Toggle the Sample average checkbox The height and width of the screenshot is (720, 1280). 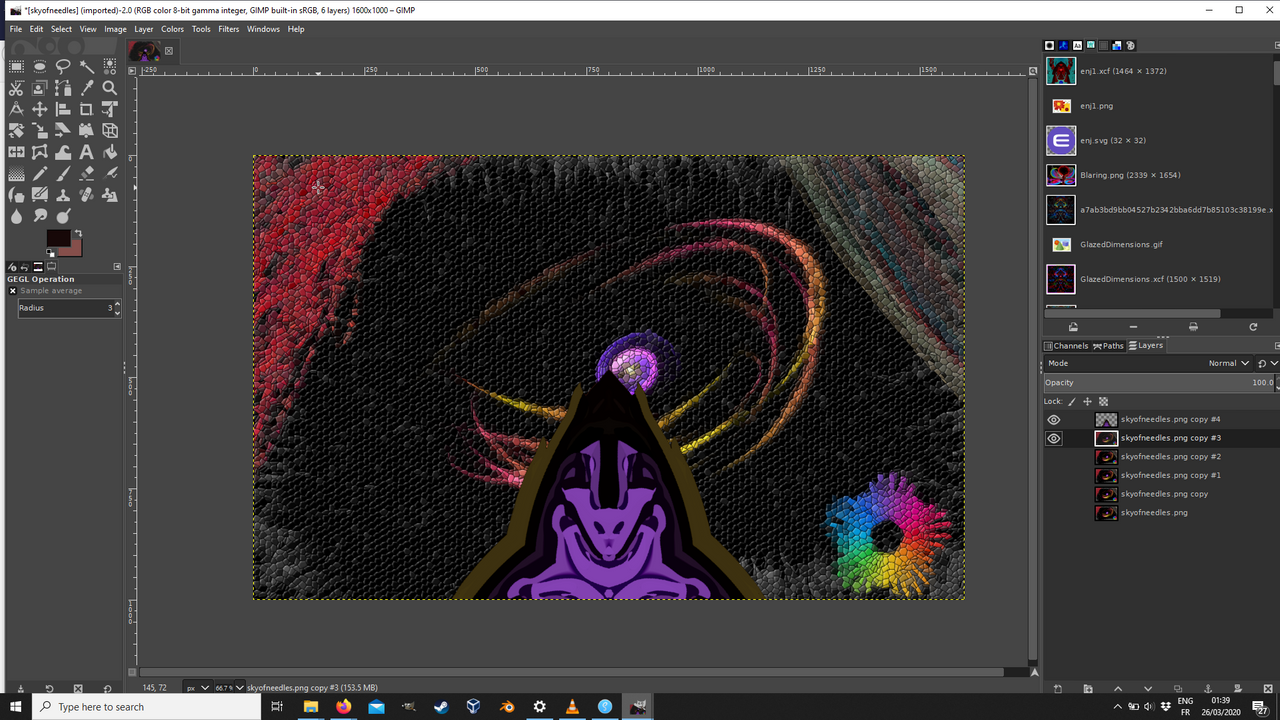(13, 291)
